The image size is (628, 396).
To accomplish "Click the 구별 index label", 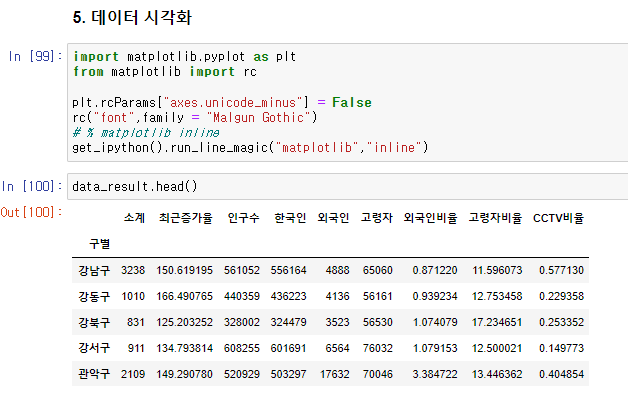I will point(99,244).
